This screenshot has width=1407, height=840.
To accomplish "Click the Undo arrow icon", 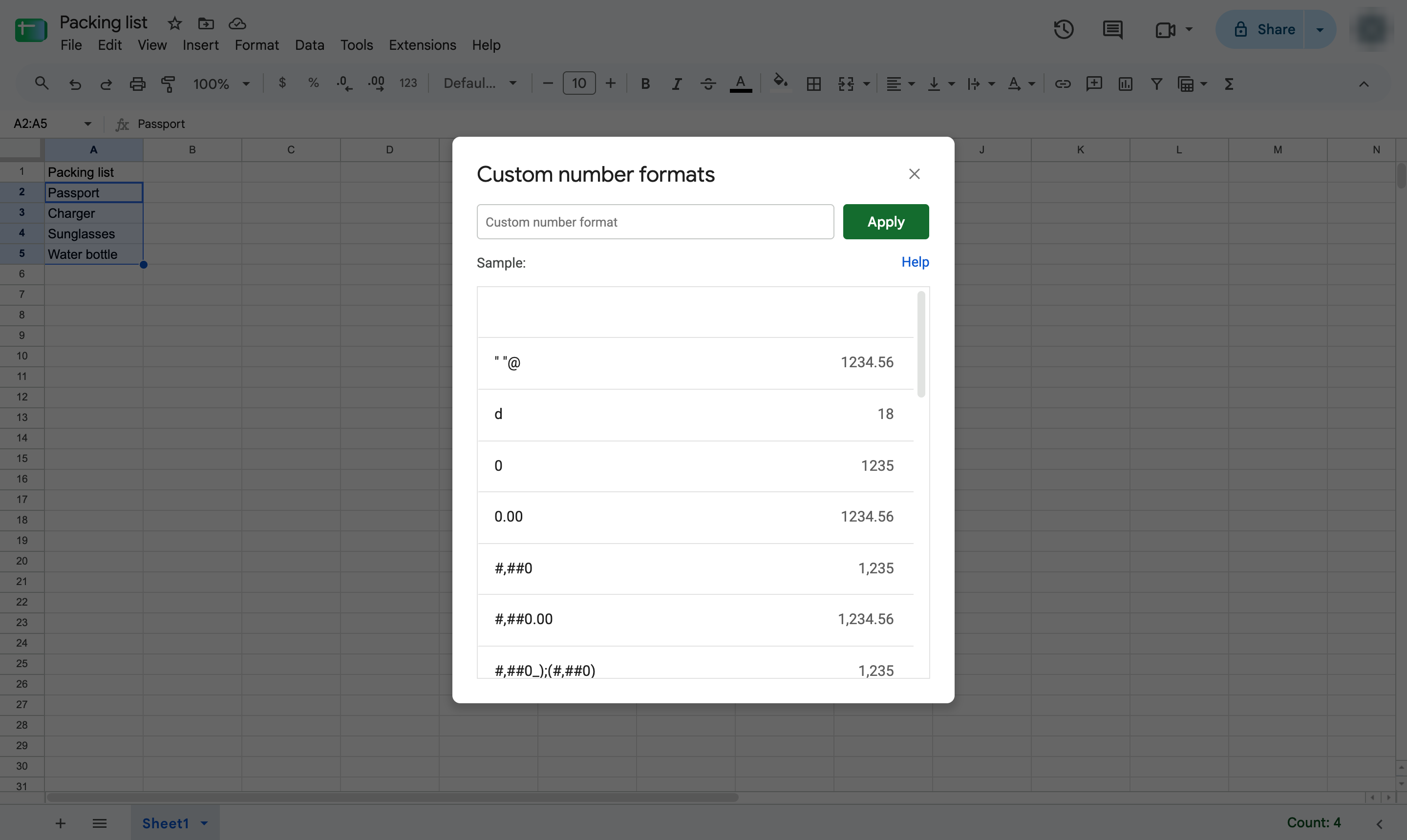I will 75,84.
